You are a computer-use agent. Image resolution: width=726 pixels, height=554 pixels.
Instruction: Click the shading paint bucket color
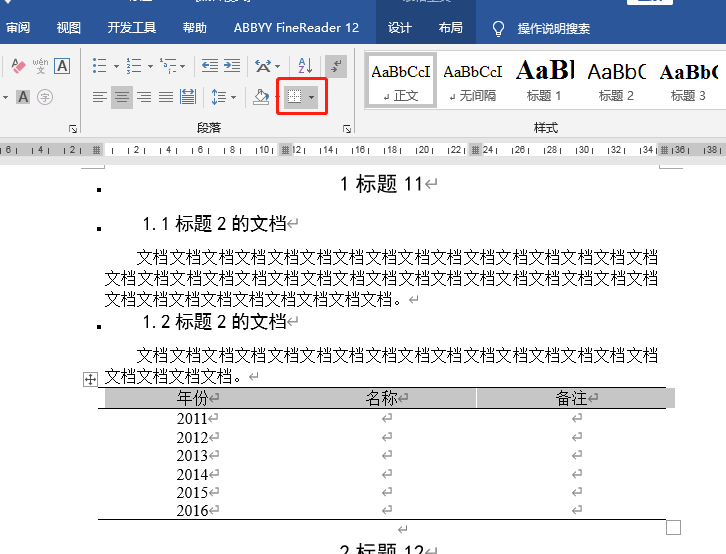[x=260, y=97]
